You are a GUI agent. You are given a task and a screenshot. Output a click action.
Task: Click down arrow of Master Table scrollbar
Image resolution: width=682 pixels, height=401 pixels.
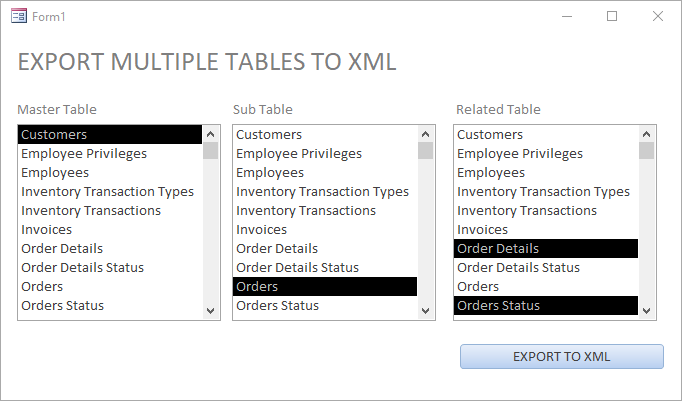coord(211,311)
